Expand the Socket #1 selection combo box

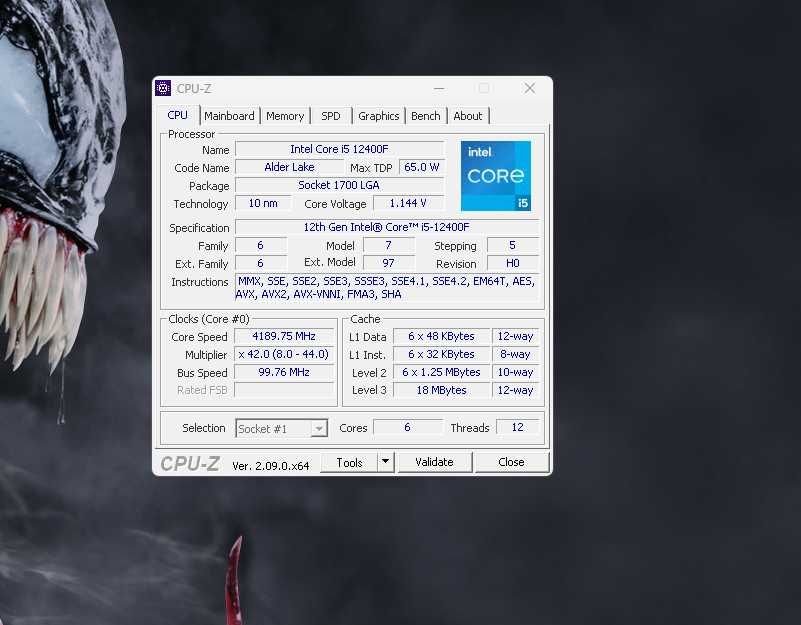pyautogui.click(x=281, y=428)
